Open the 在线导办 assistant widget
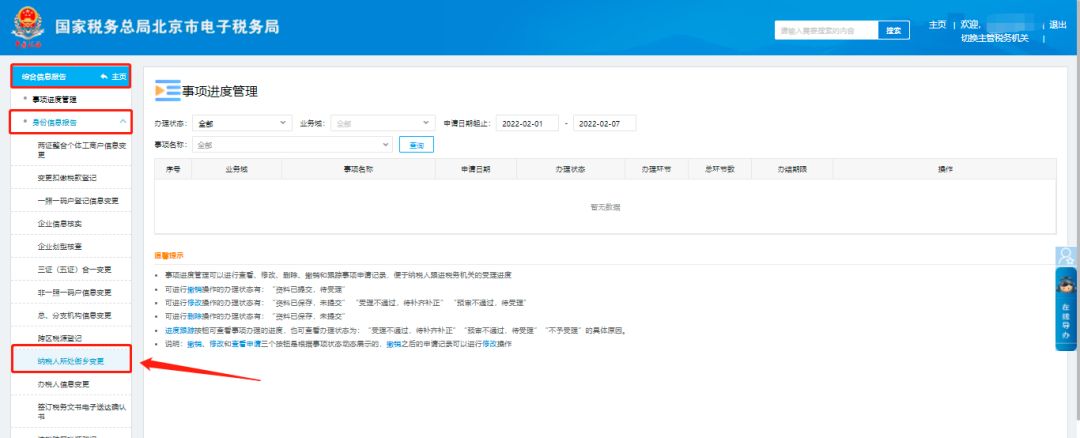Viewport: 1080px width, 438px height. [1066, 309]
